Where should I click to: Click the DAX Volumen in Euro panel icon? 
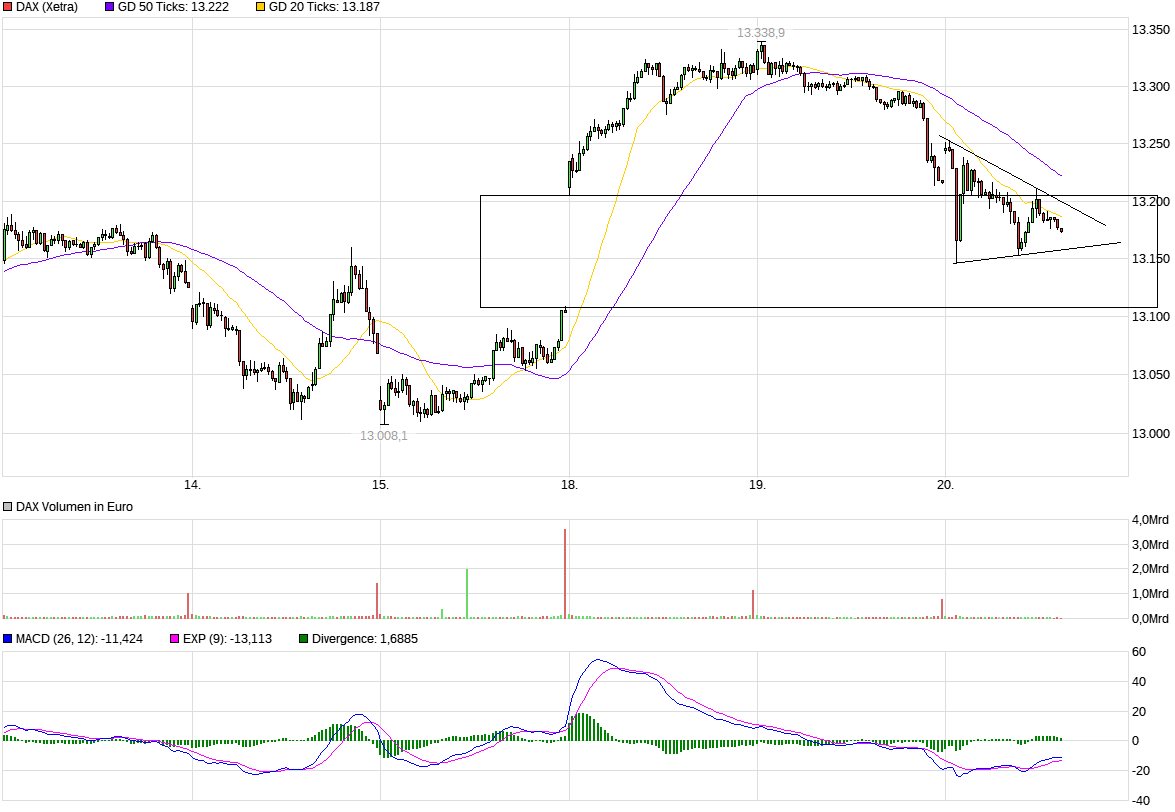[x=7, y=507]
